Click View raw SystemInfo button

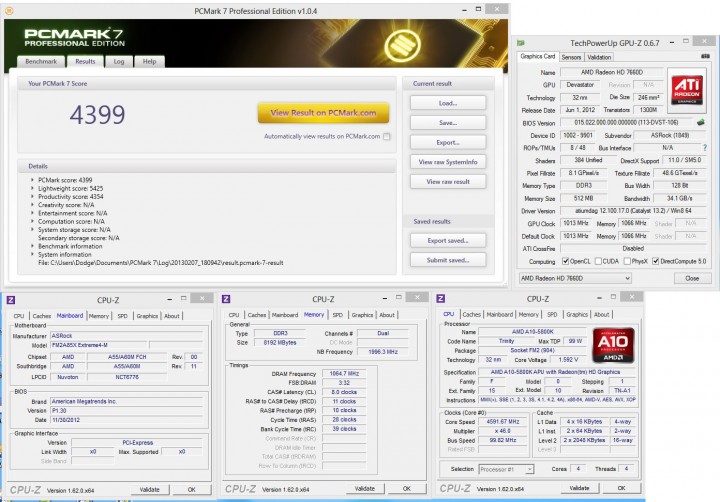448,162
